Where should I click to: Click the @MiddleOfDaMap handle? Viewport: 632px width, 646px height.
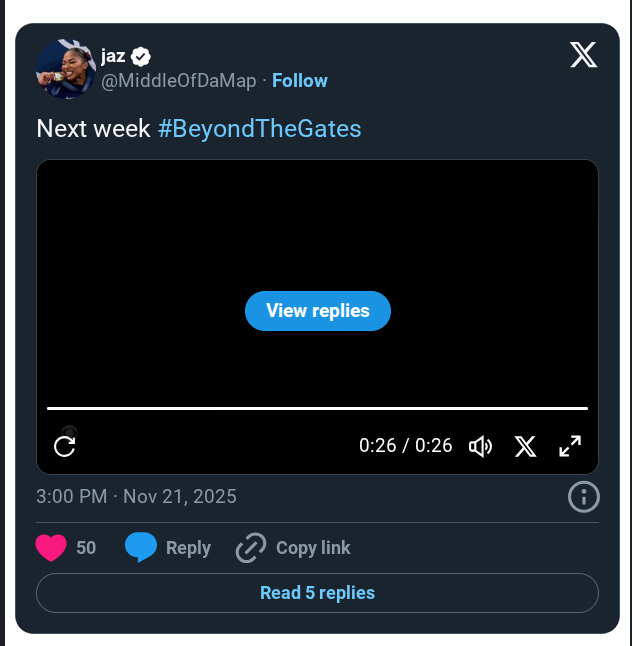[179, 81]
